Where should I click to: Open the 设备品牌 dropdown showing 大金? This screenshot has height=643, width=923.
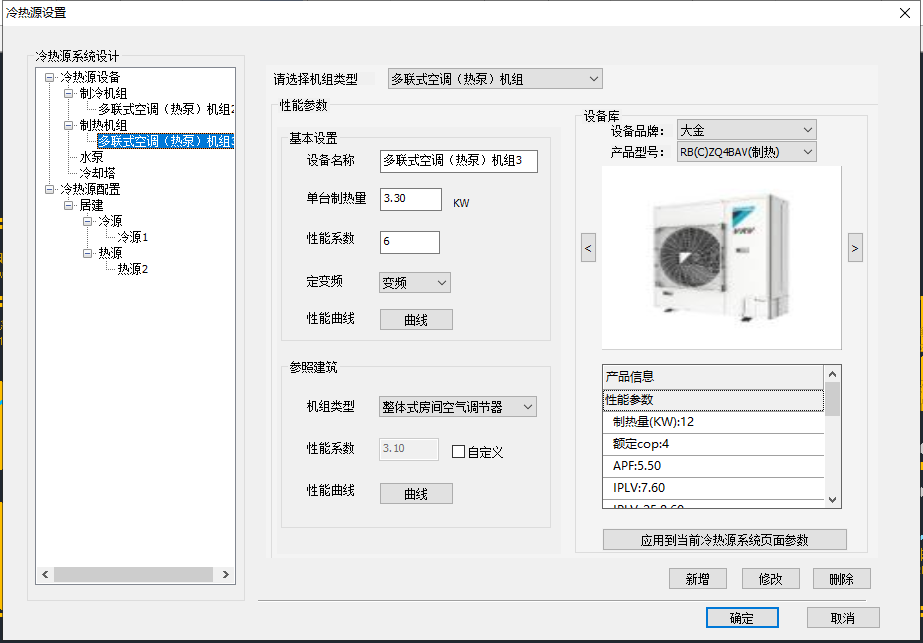(x=746, y=130)
